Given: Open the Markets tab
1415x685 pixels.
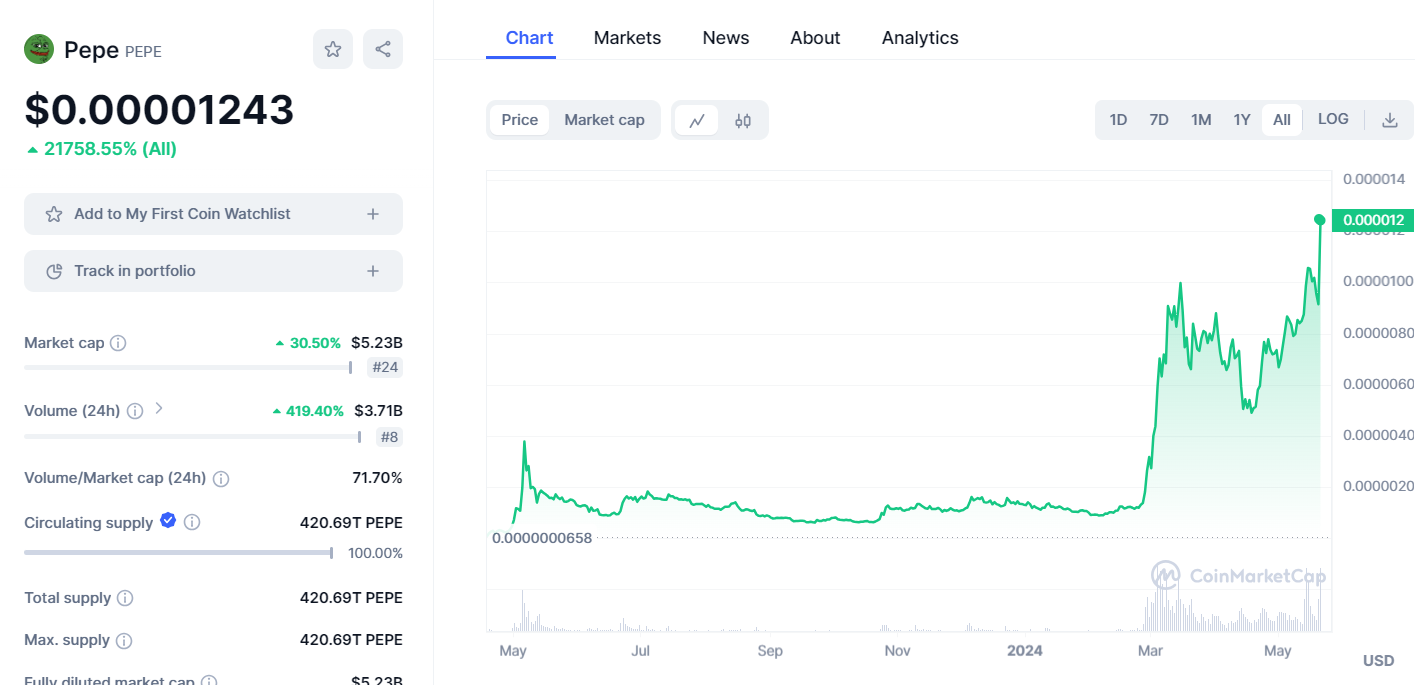Looking at the screenshot, I should coord(627,38).
